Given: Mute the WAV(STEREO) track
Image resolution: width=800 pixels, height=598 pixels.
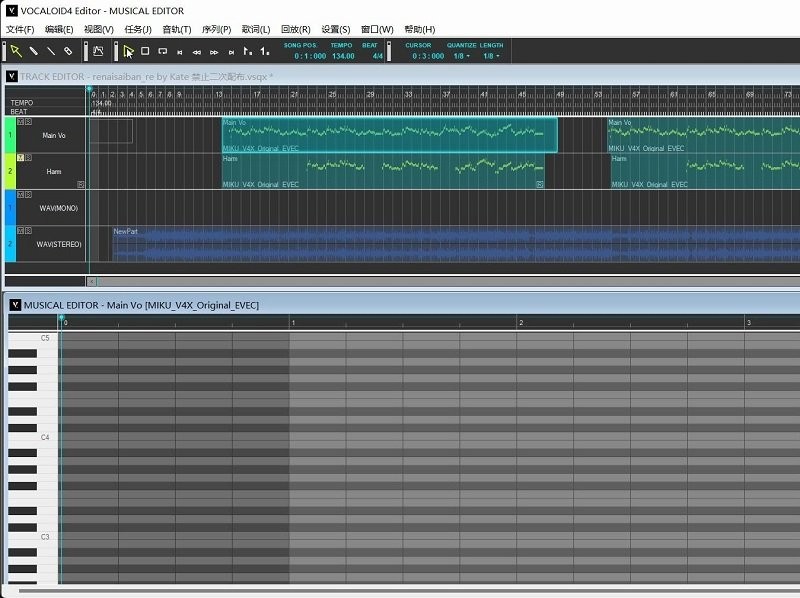Looking at the screenshot, I should tap(21, 230).
